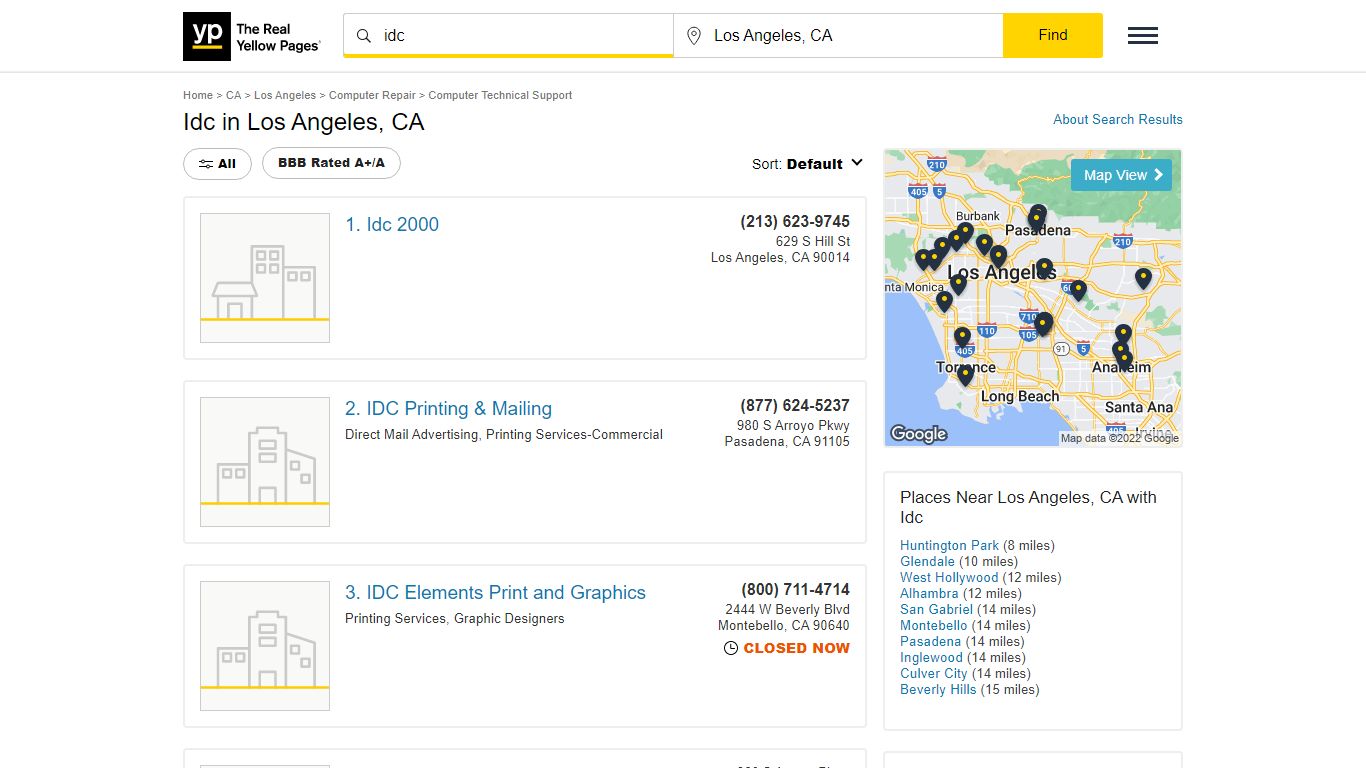Click phone number (800) 711-4714

[x=795, y=590]
